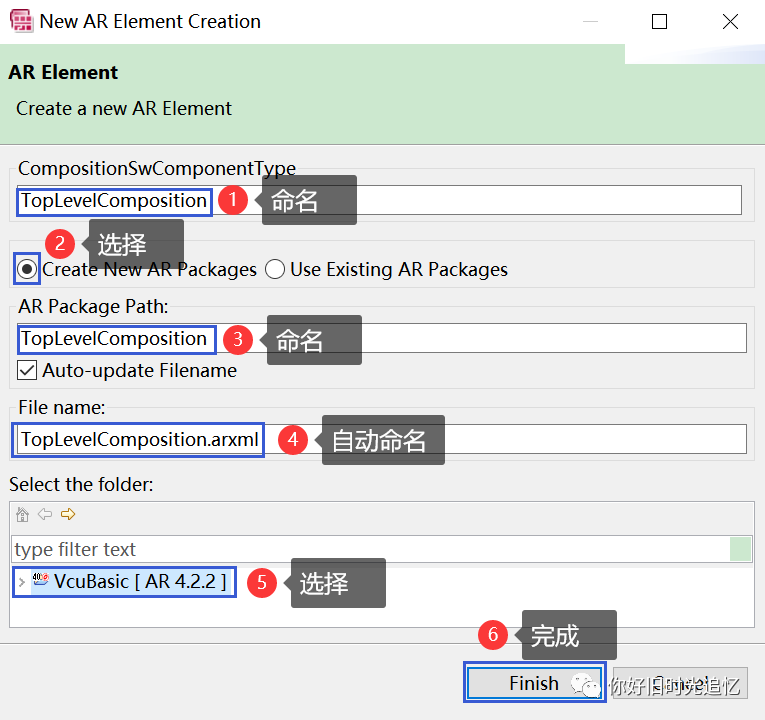This screenshot has width=765, height=720.
Task: Select Create New AR Packages radio button
Action: [x=27, y=269]
